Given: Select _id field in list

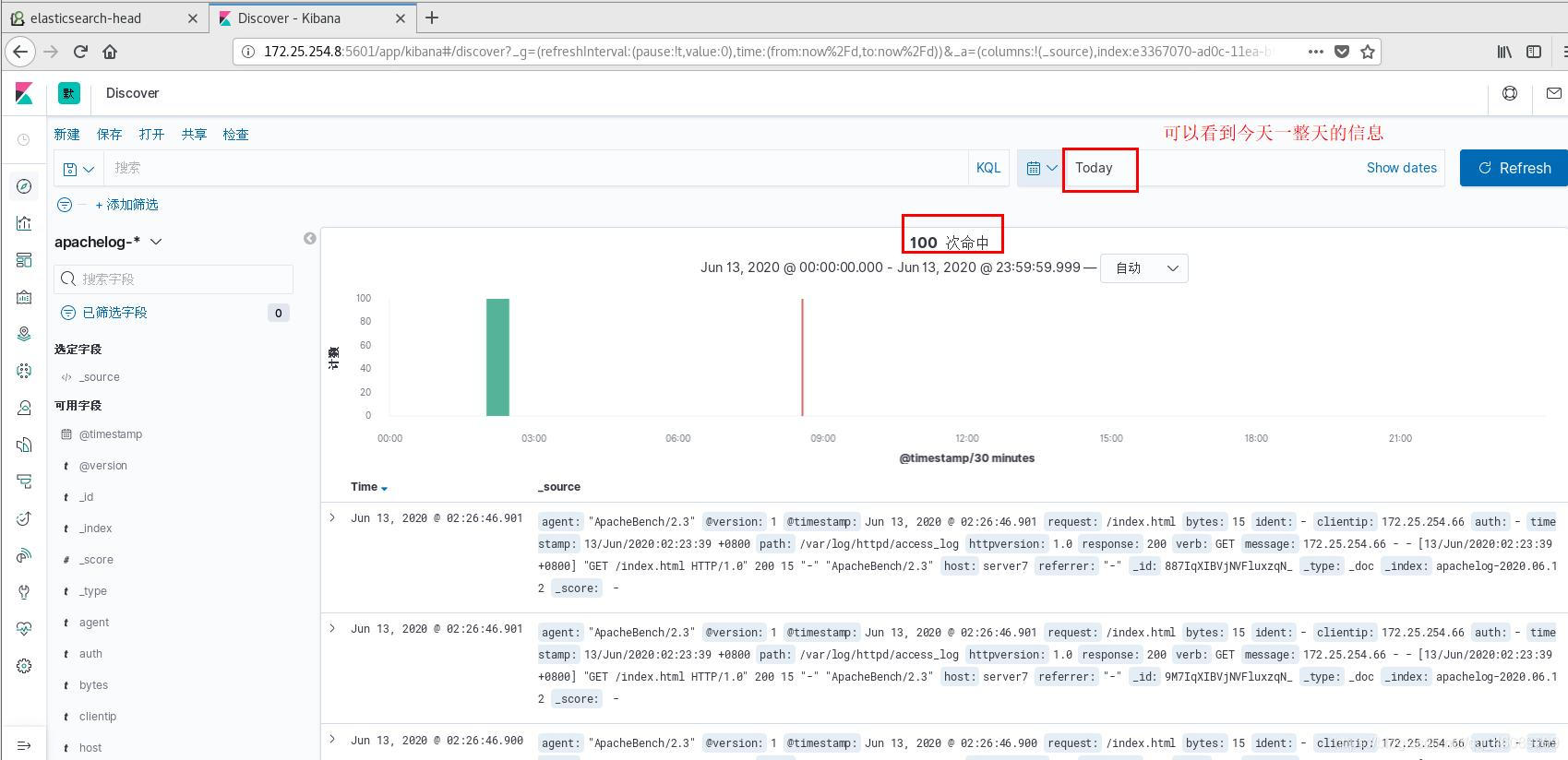Looking at the screenshot, I should (x=86, y=497).
